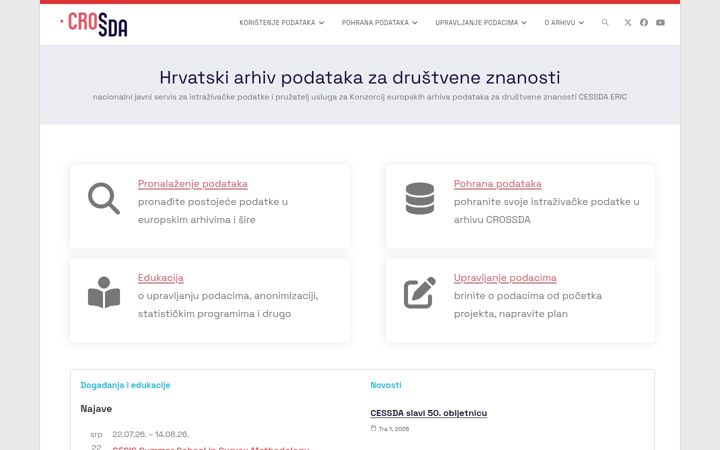
Task: Expand the O arhivu menu chevron
Action: tap(581, 22)
